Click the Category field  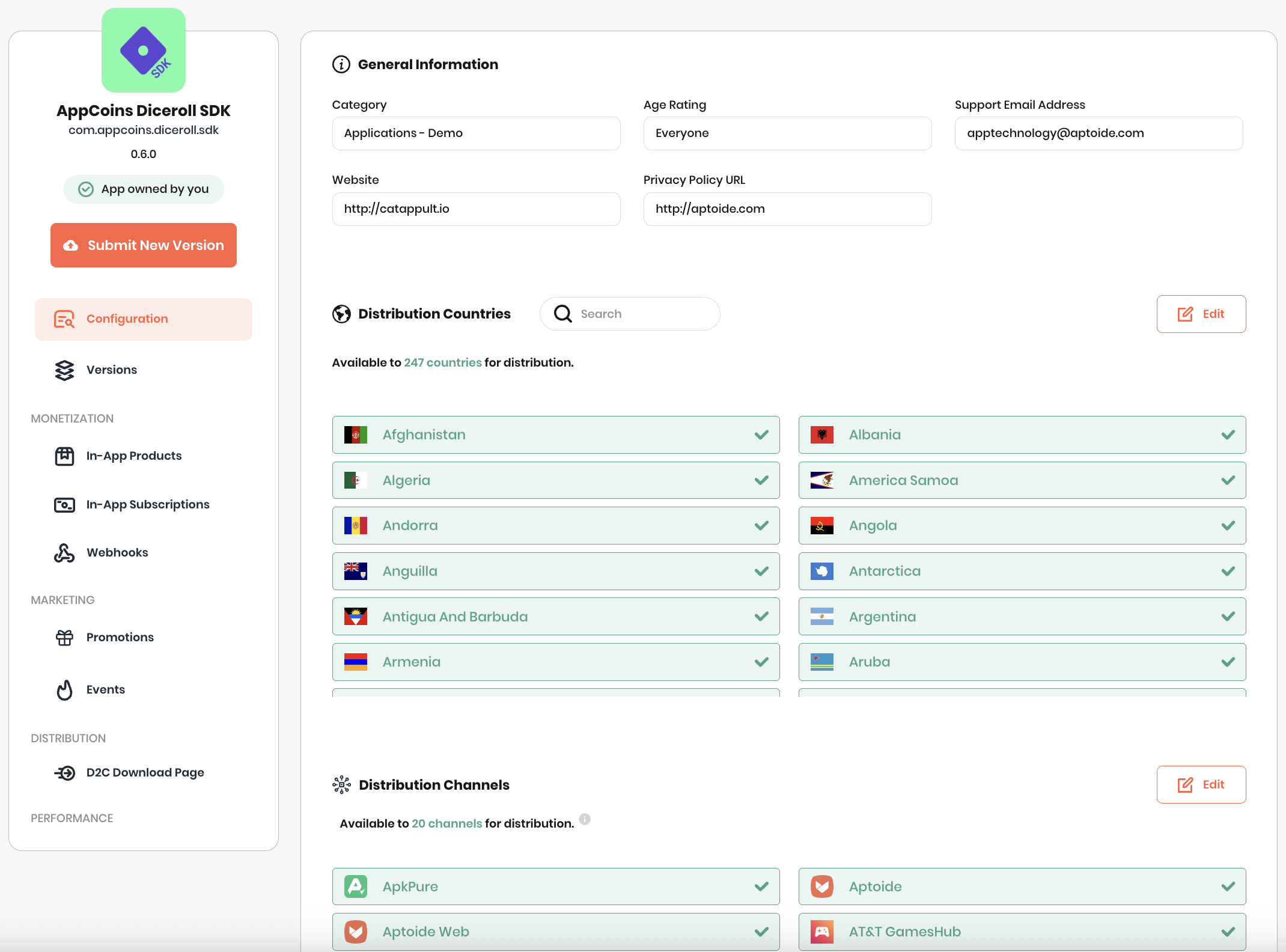[477, 133]
